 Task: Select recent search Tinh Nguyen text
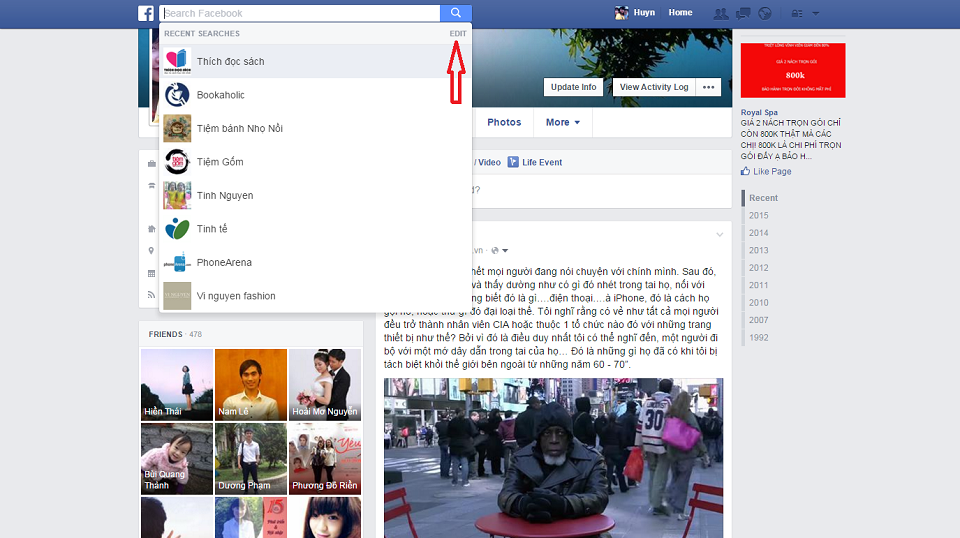[225, 195]
